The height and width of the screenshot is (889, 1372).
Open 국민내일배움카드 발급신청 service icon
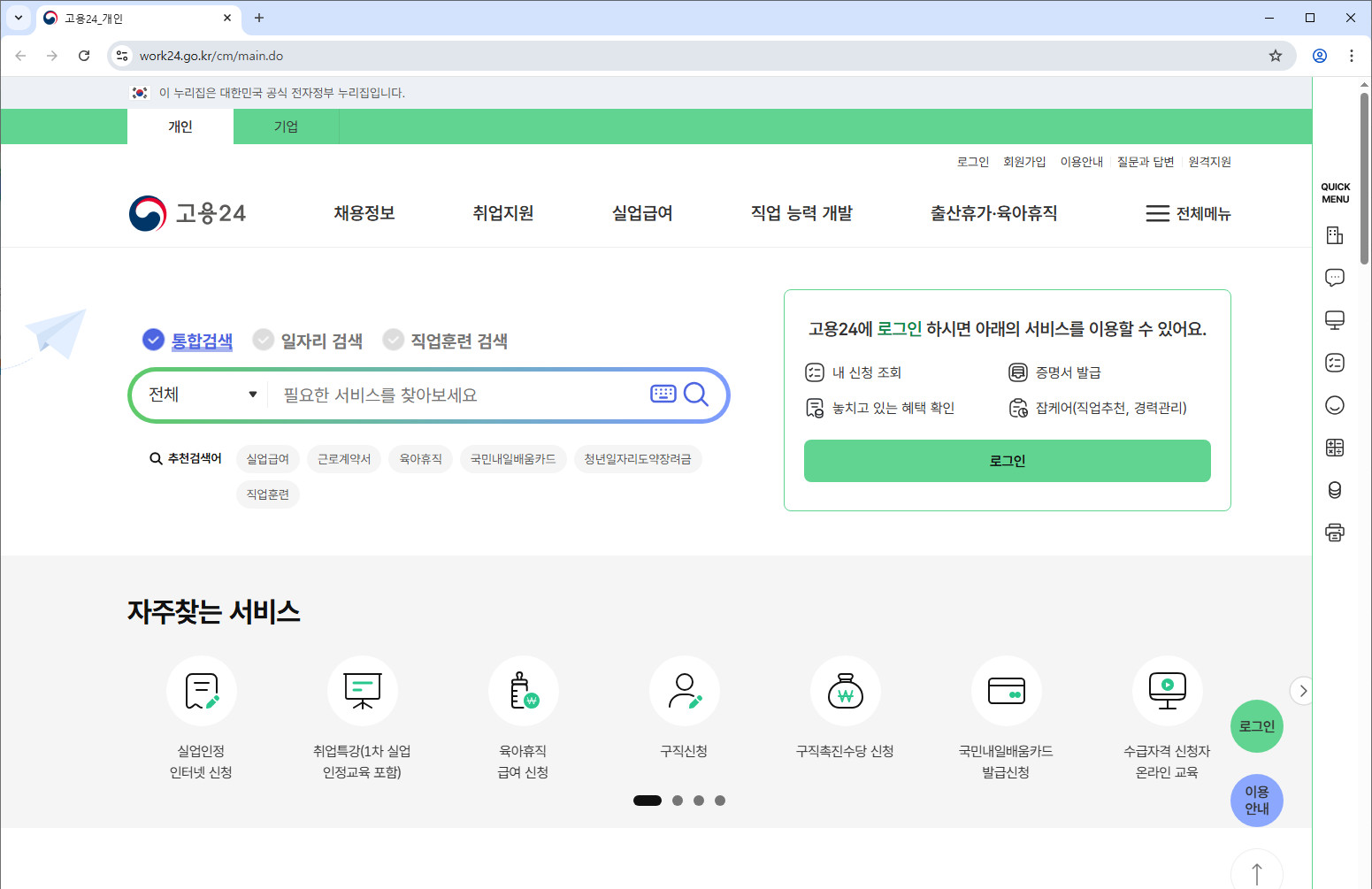1007,691
